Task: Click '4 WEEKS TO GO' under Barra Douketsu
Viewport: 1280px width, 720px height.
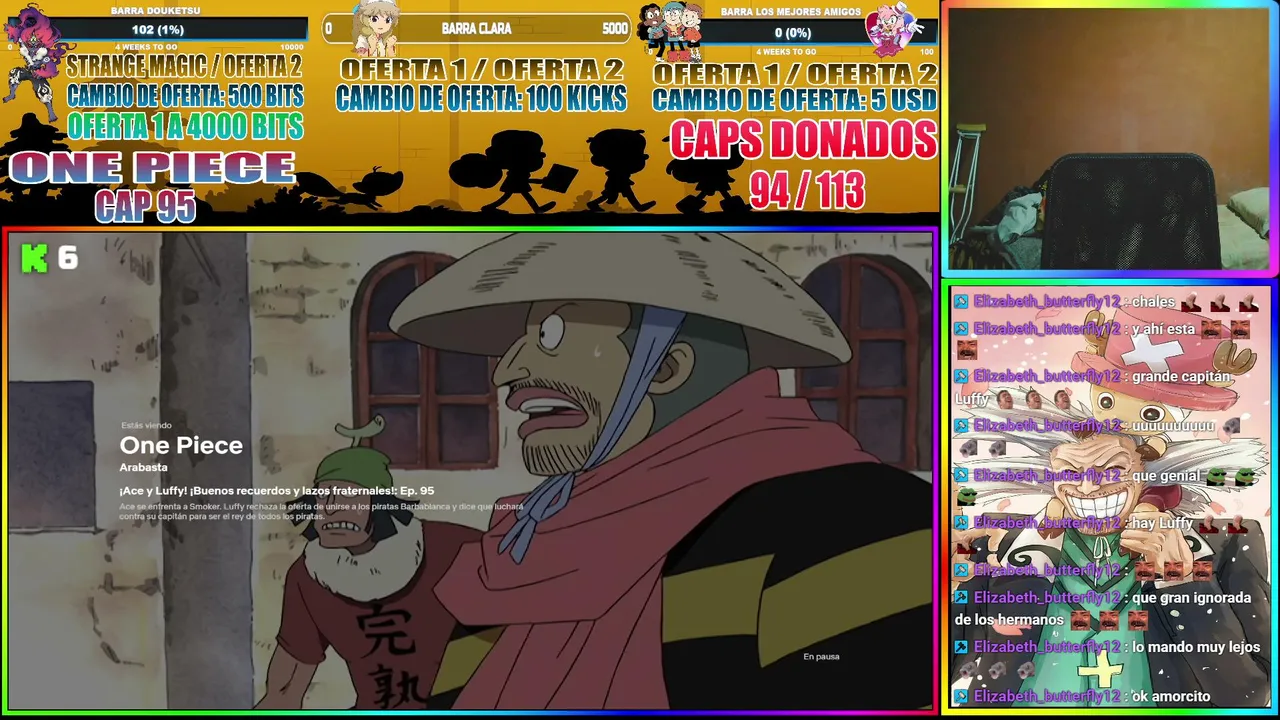Action: [146, 47]
